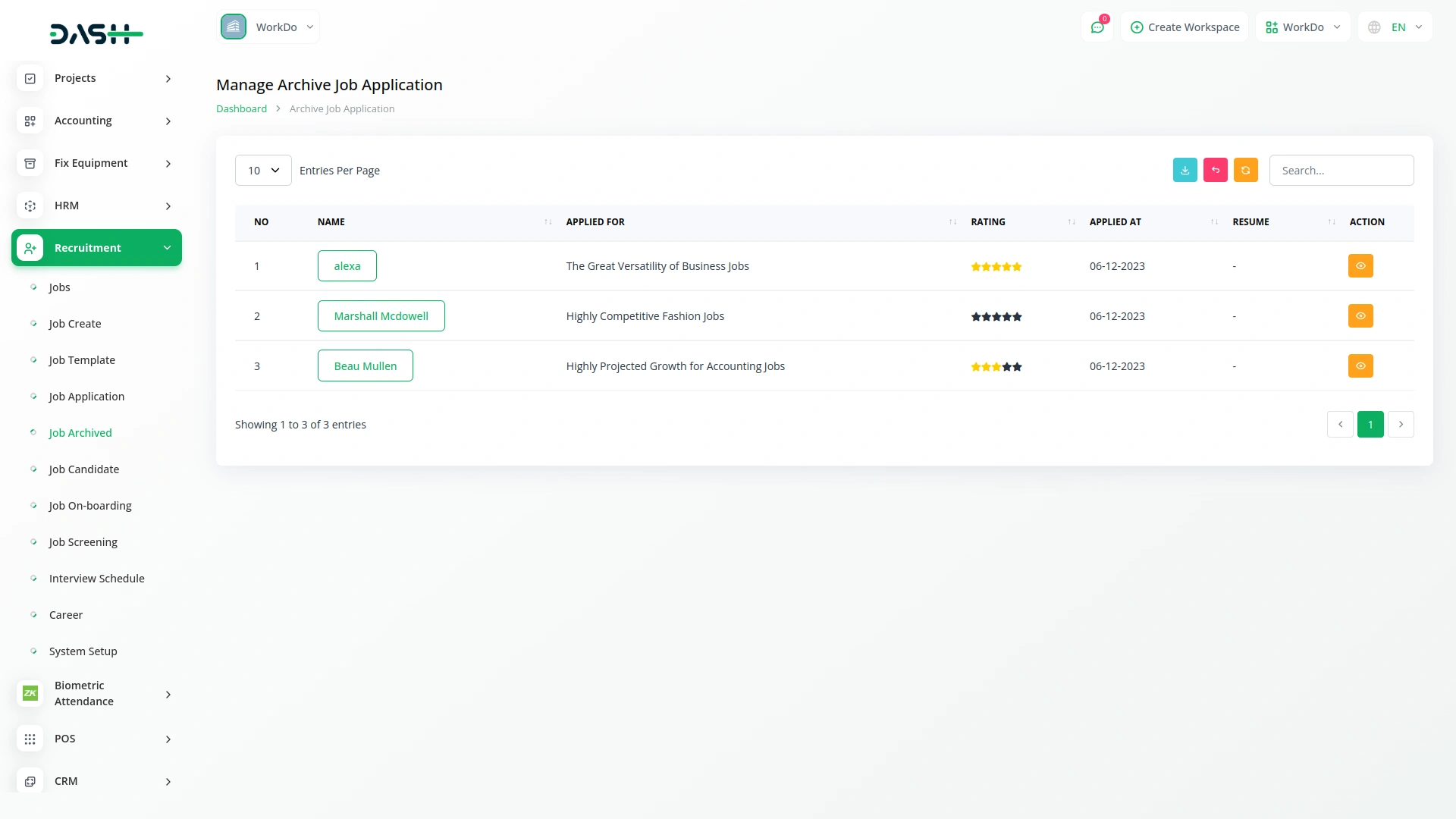Open Job Application in the sidebar
This screenshot has height=819, width=1456.
(86, 397)
